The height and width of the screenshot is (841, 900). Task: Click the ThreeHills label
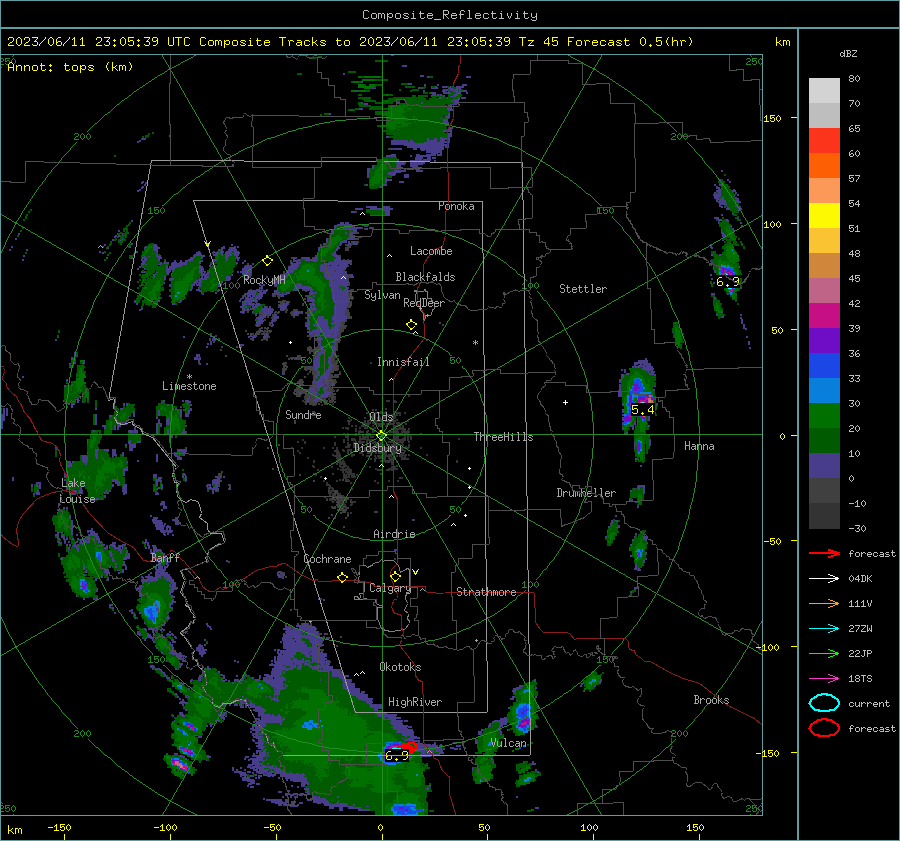(x=503, y=437)
